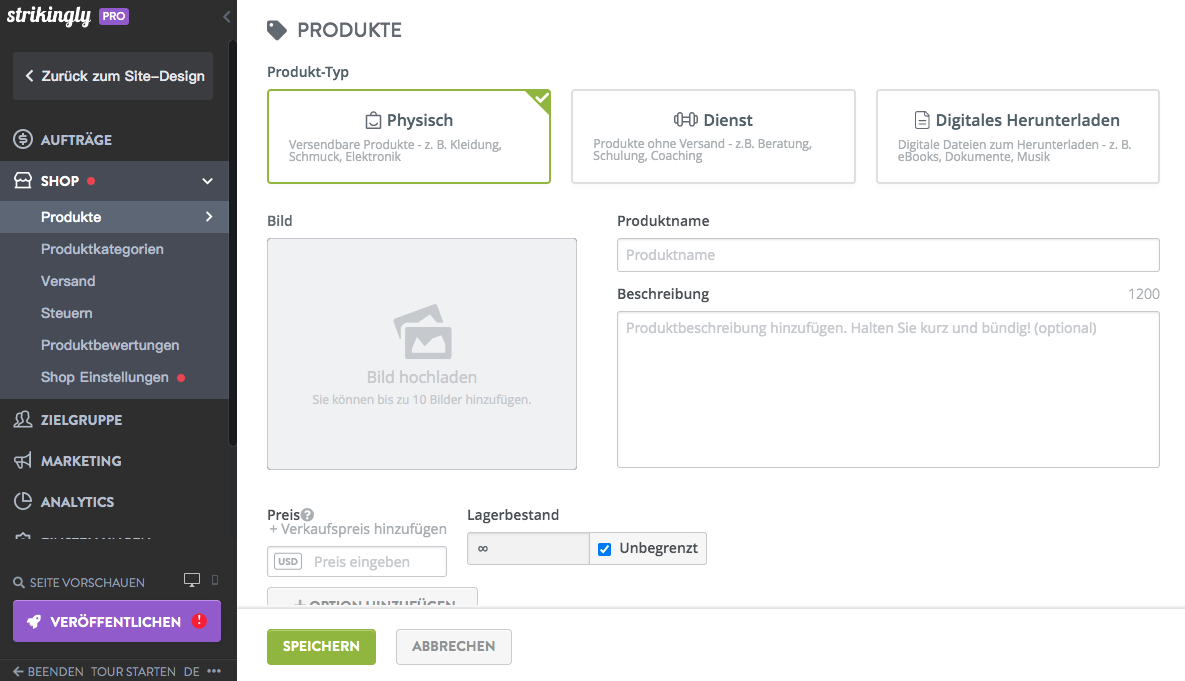The image size is (1185, 681).
Task: Click the Zielgruppe people icon
Action: coord(23,419)
